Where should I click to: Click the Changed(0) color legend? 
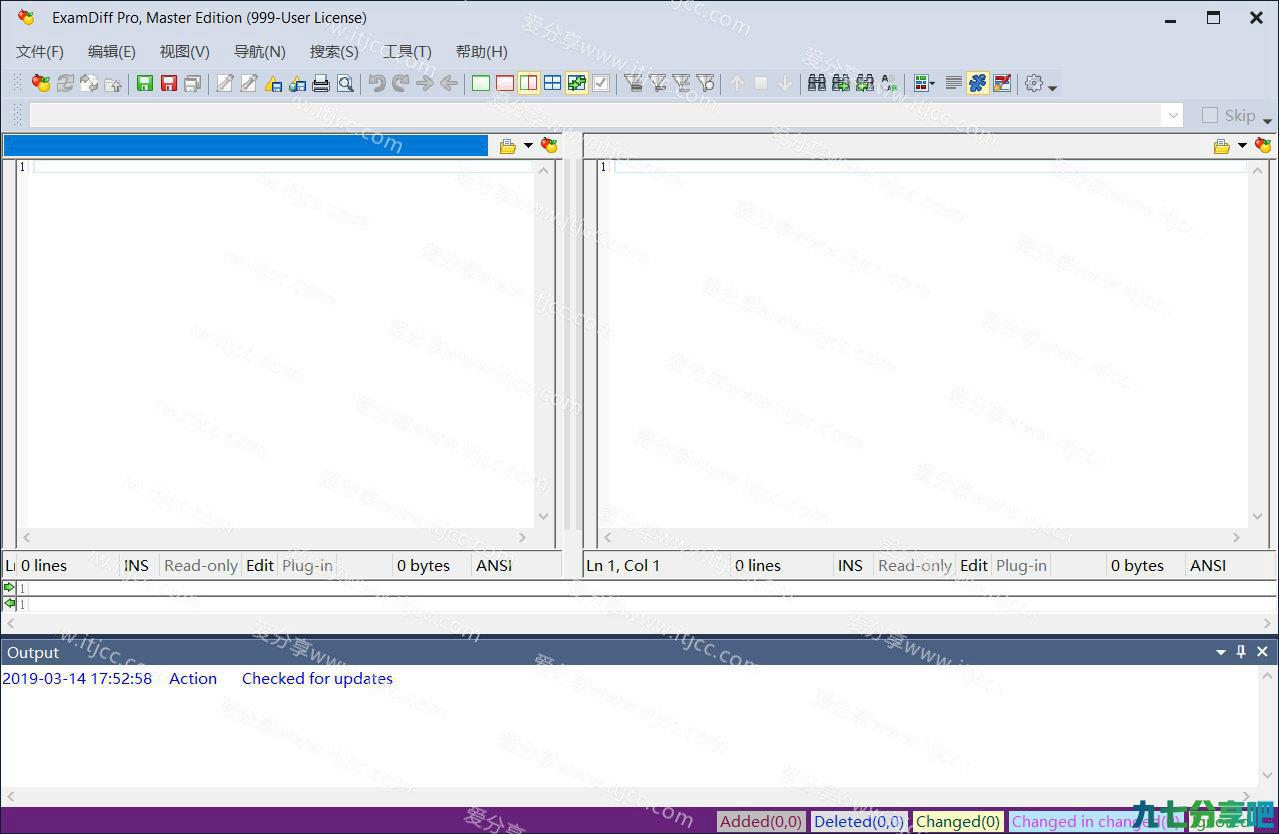[958, 821]
